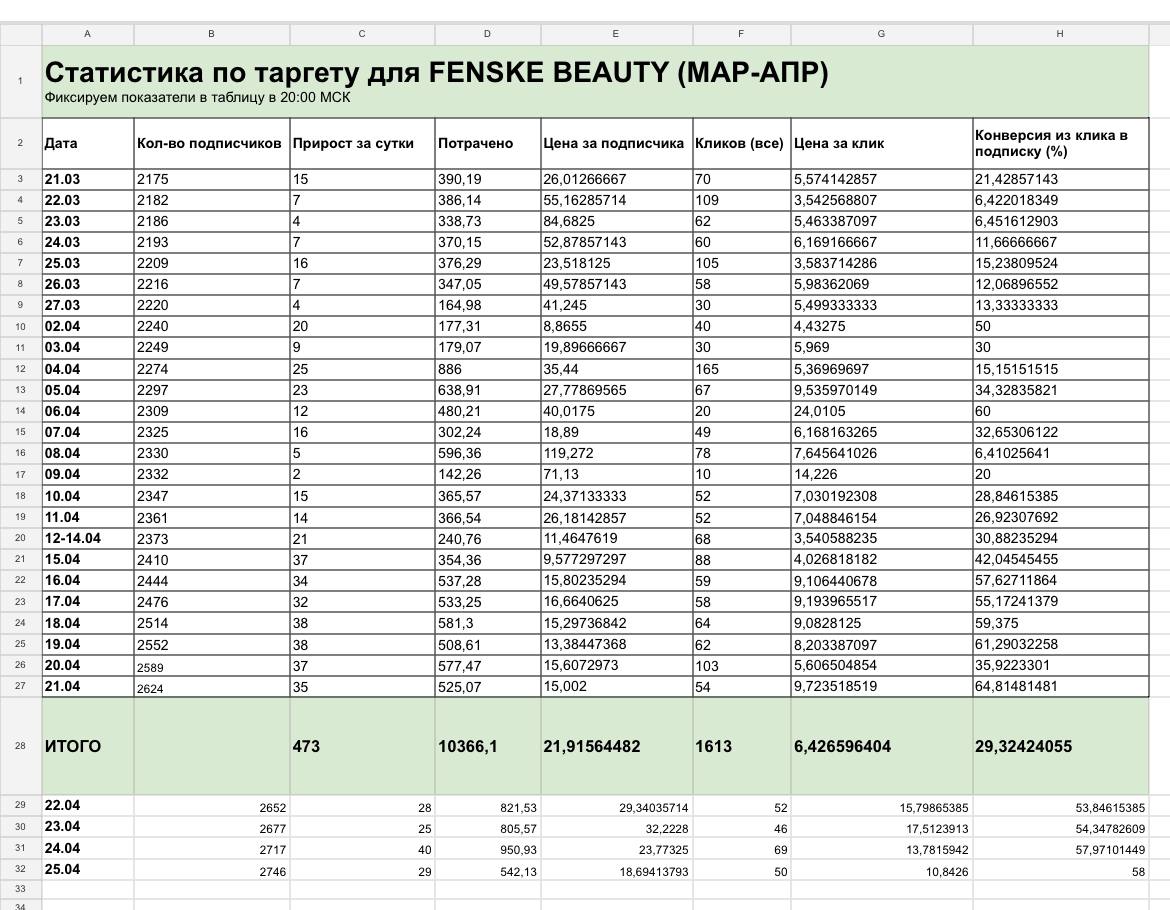The width and height of the screenshot is (1170, 910).
Task: Select spent cell '596,36'
Action: pyautogui.click(x=488, y=453)
